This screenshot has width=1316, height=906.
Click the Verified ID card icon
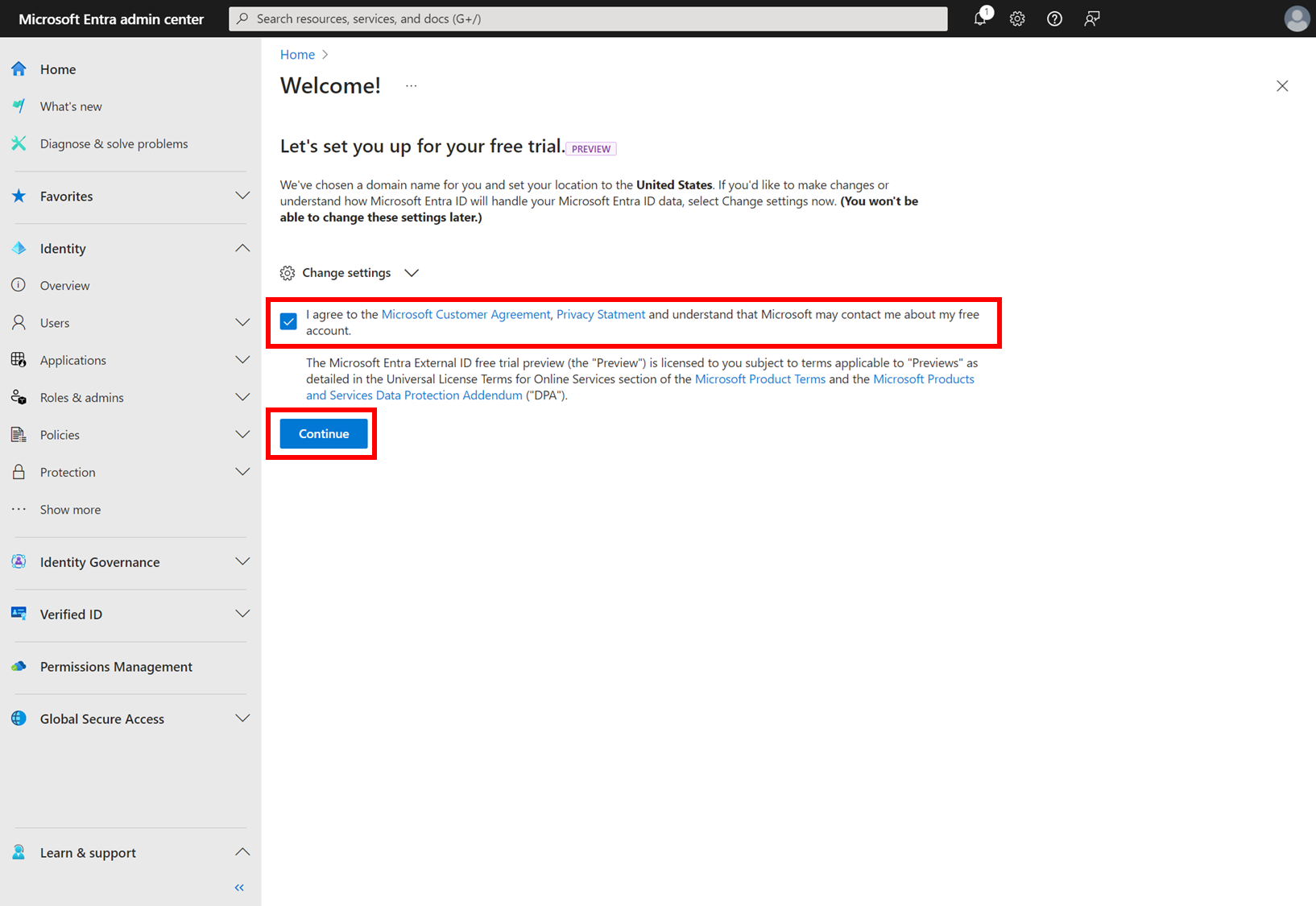point(19,614)
